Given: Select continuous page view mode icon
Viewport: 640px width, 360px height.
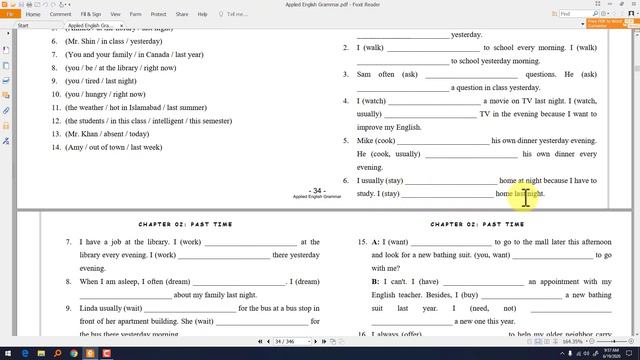Looking at the screenshot, I should (x=538, y=341).
